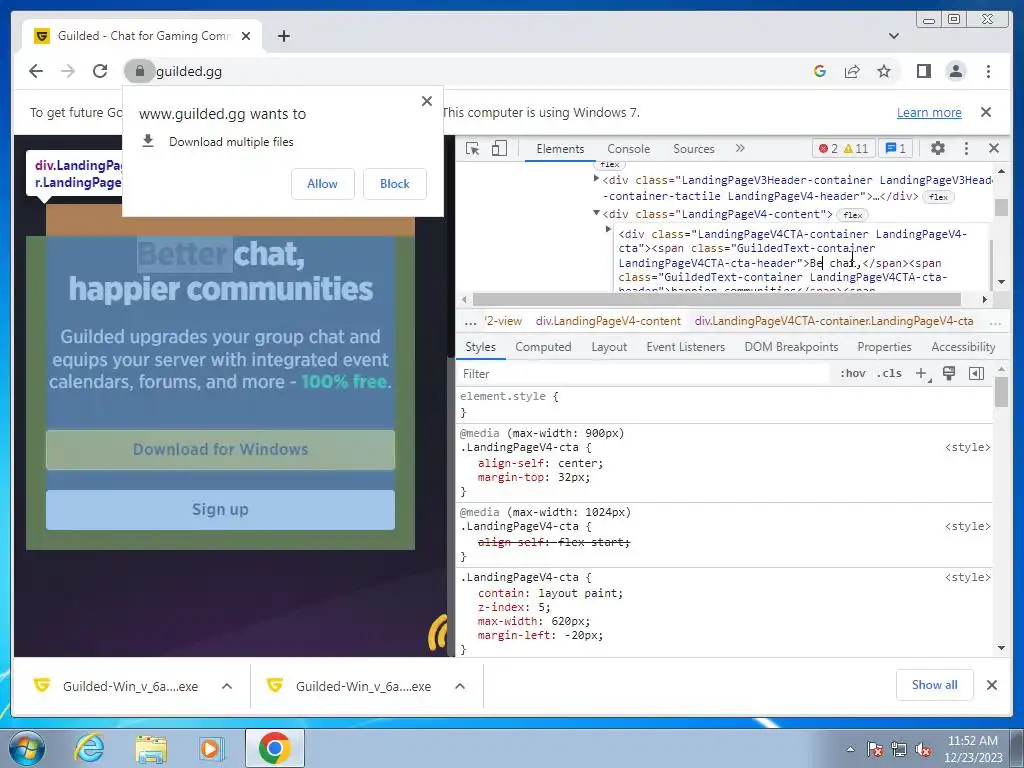
Task: Open Chrome profile avatar
Action: coord(956,71)
